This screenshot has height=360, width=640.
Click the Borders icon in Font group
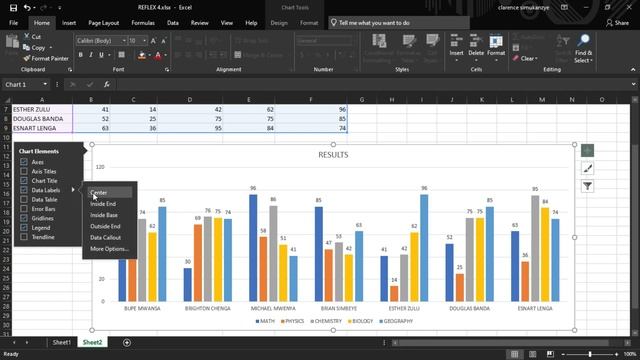[x=121, y=55]
